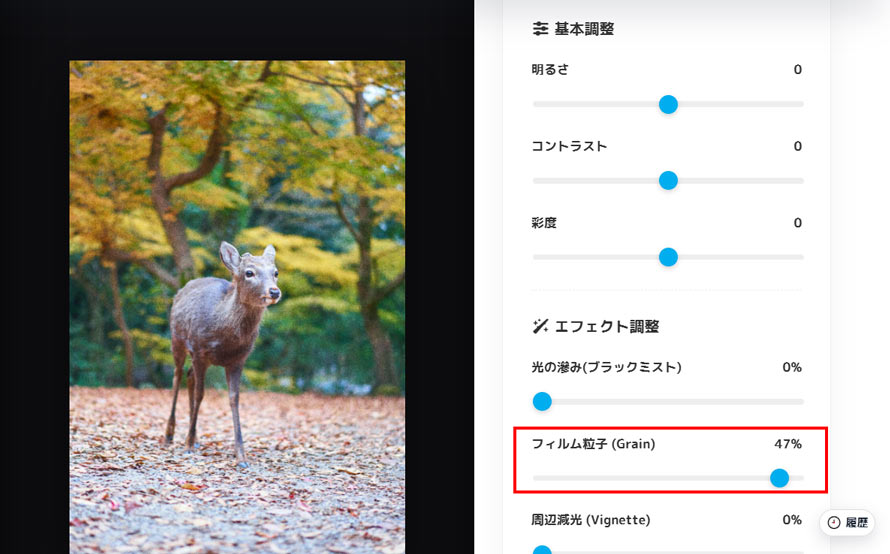
Task: Click the 基本調整 sliders icon
Action: point(540,28)
